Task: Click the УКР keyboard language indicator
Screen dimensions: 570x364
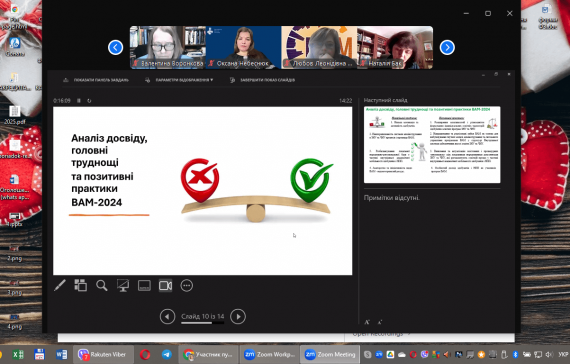Action: [x=563, y=354]
